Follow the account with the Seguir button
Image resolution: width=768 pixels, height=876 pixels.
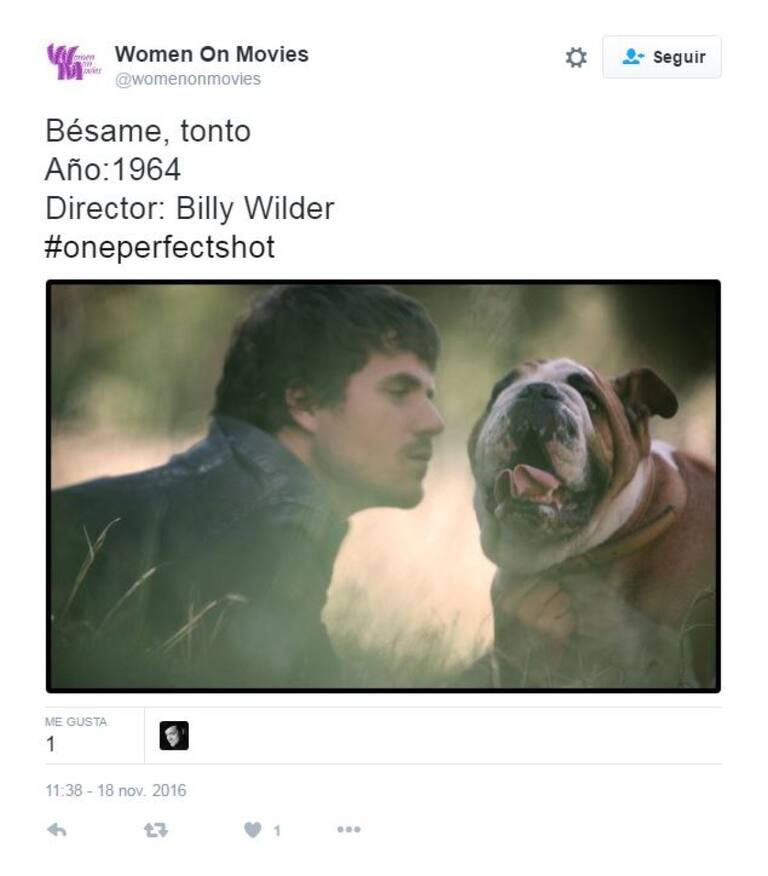[661, 57]
